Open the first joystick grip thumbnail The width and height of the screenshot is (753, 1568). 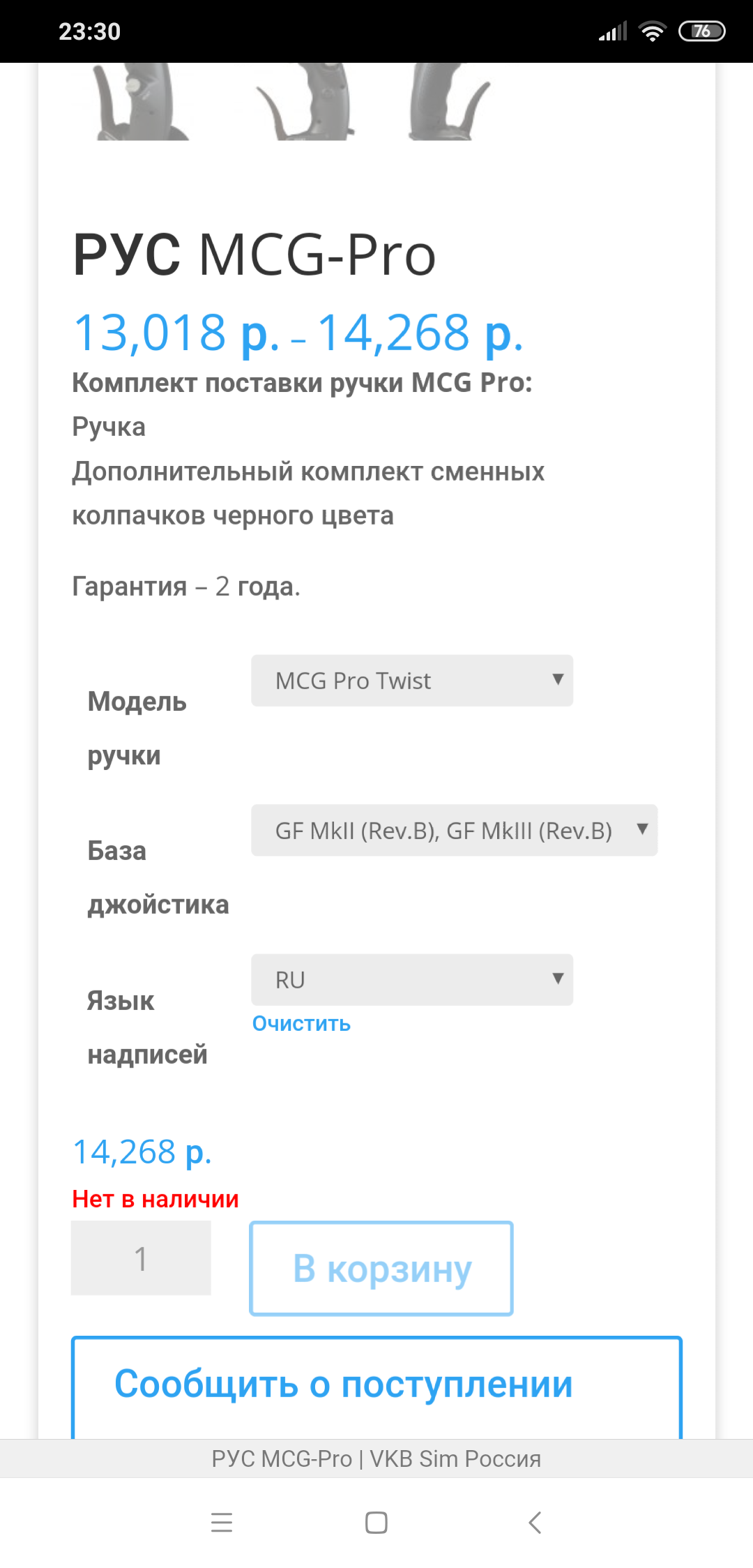tap(139, 101)
